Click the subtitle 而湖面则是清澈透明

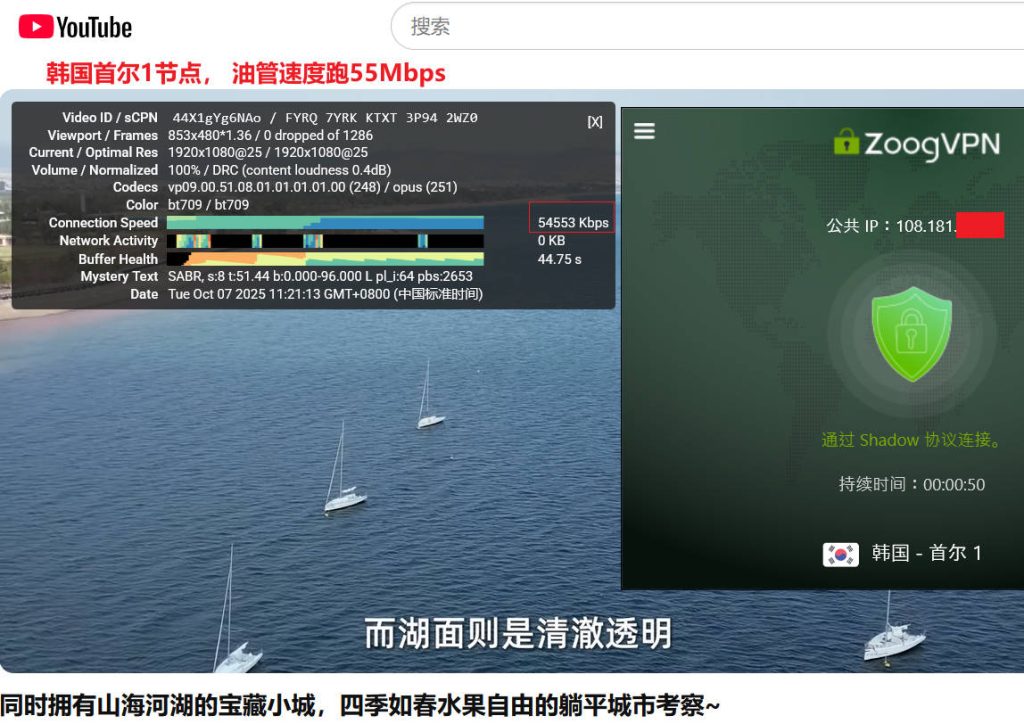coord(516,632)
